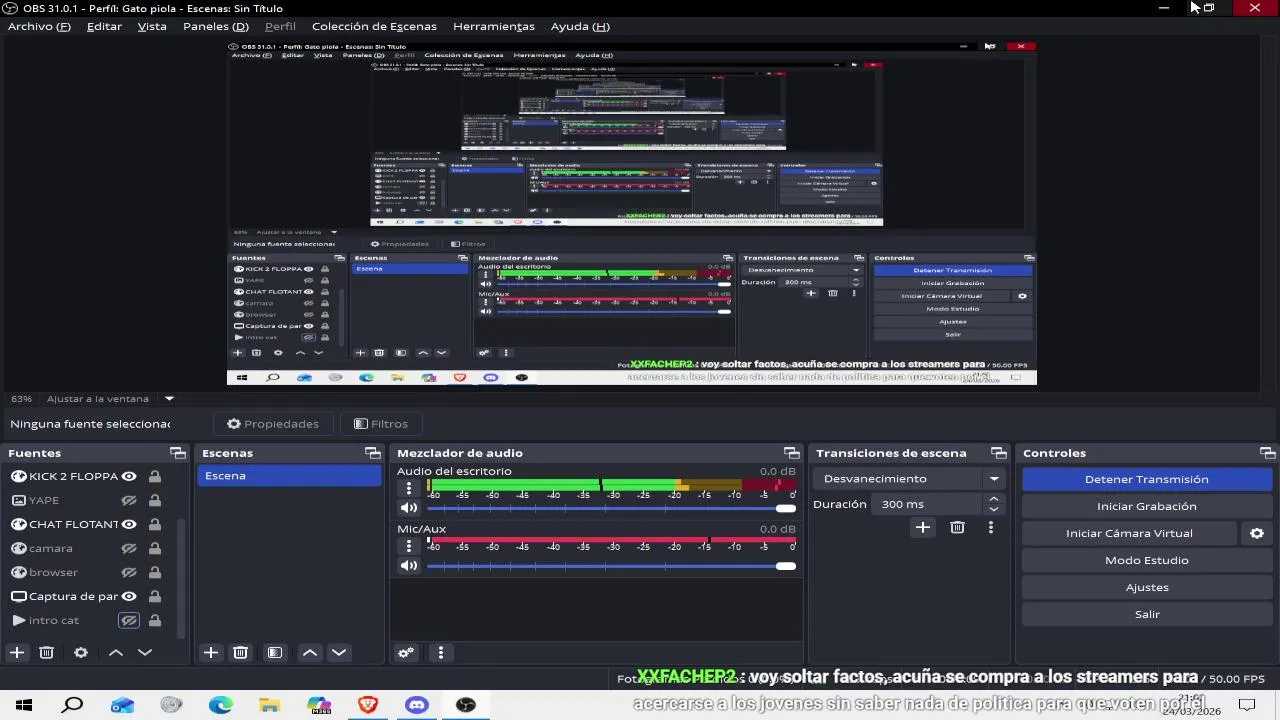This screenshot has height=720, width=1280.
Task: Click Iniciar Cámara Virtual button
Action: pos(1129,533)
